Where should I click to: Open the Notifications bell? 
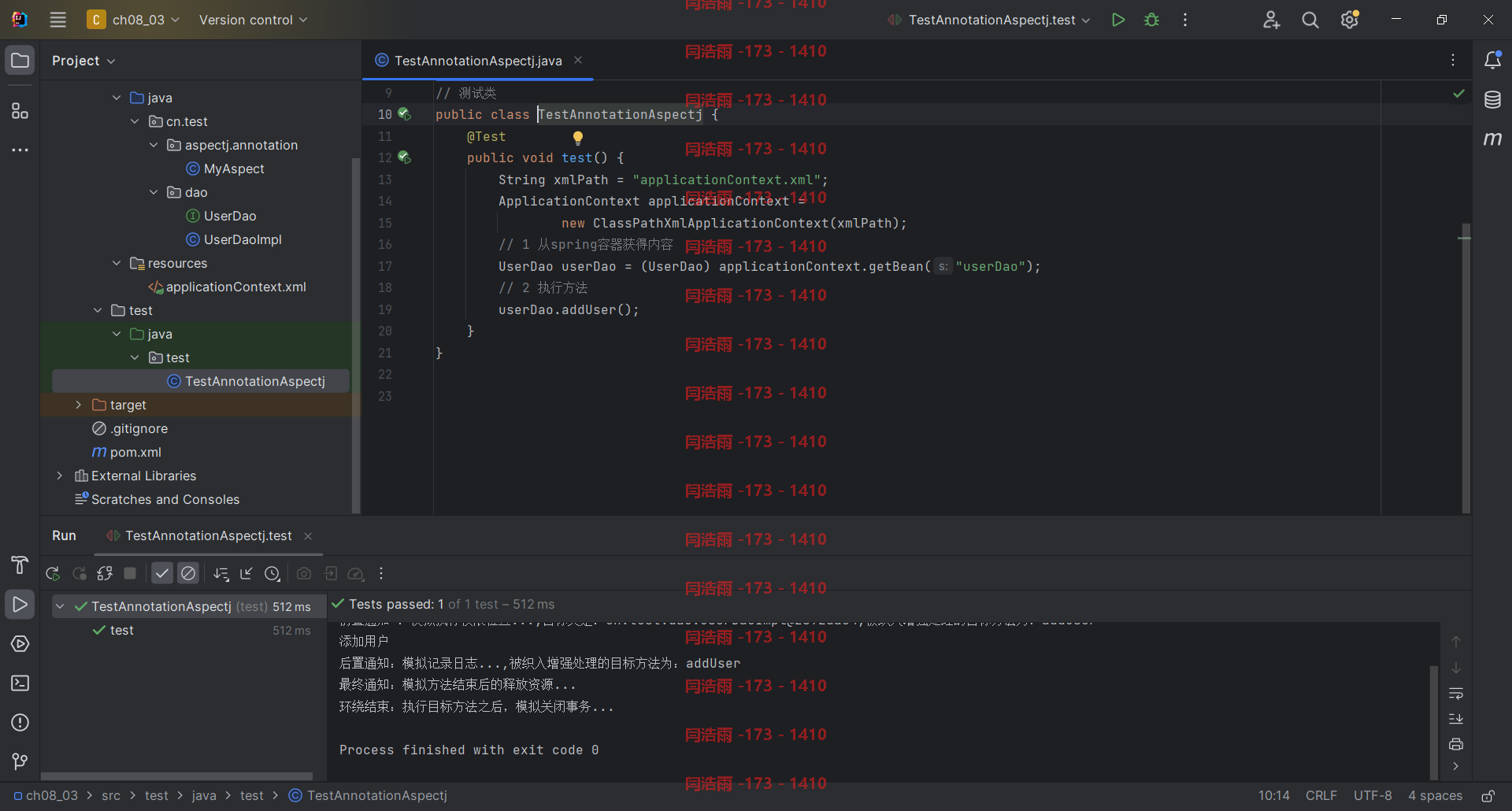click(1492, 60)
